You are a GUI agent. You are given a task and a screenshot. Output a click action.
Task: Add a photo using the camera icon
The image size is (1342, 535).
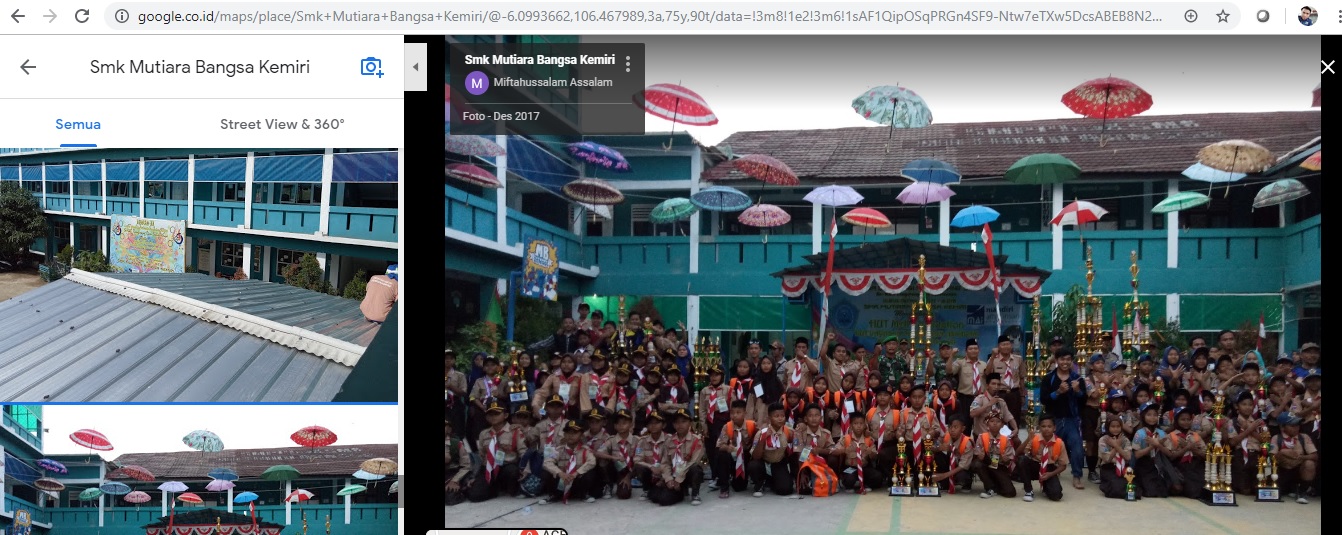coord(371,67)
